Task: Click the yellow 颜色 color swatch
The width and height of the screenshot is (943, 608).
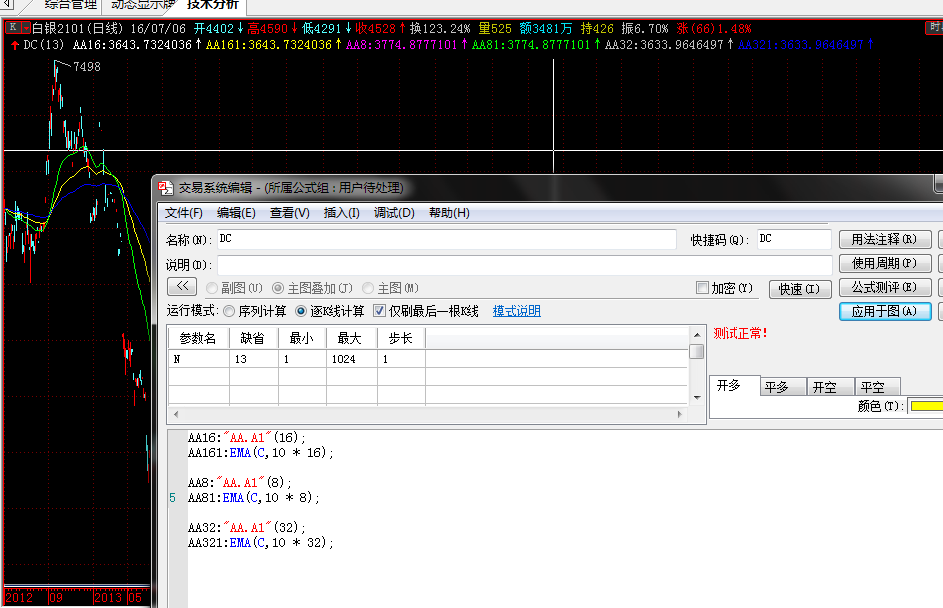Action: (925, 406)
